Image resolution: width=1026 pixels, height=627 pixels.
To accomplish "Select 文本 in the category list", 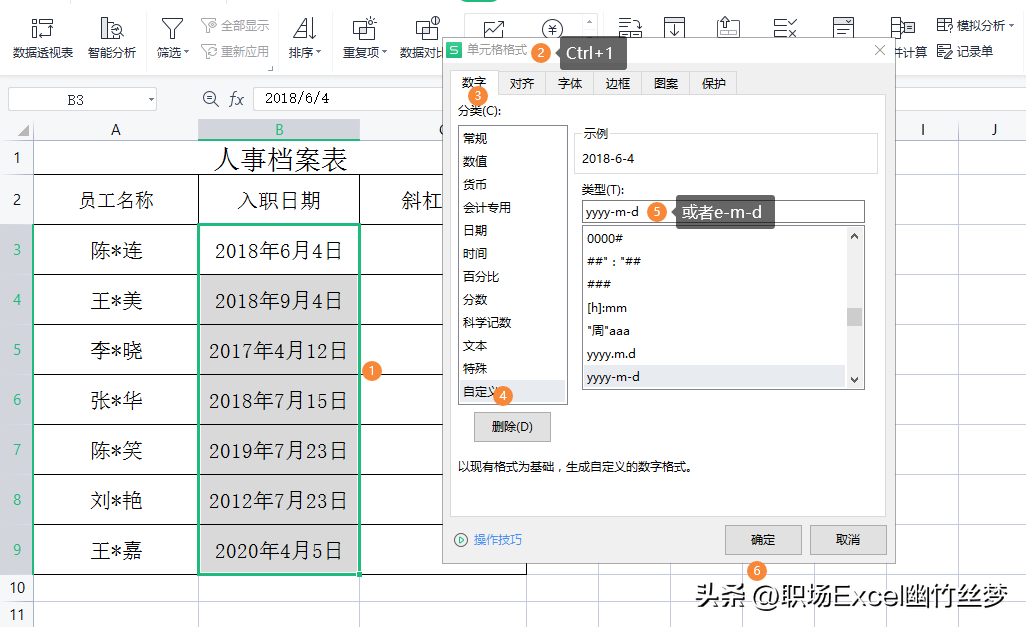I will (512, 346).
